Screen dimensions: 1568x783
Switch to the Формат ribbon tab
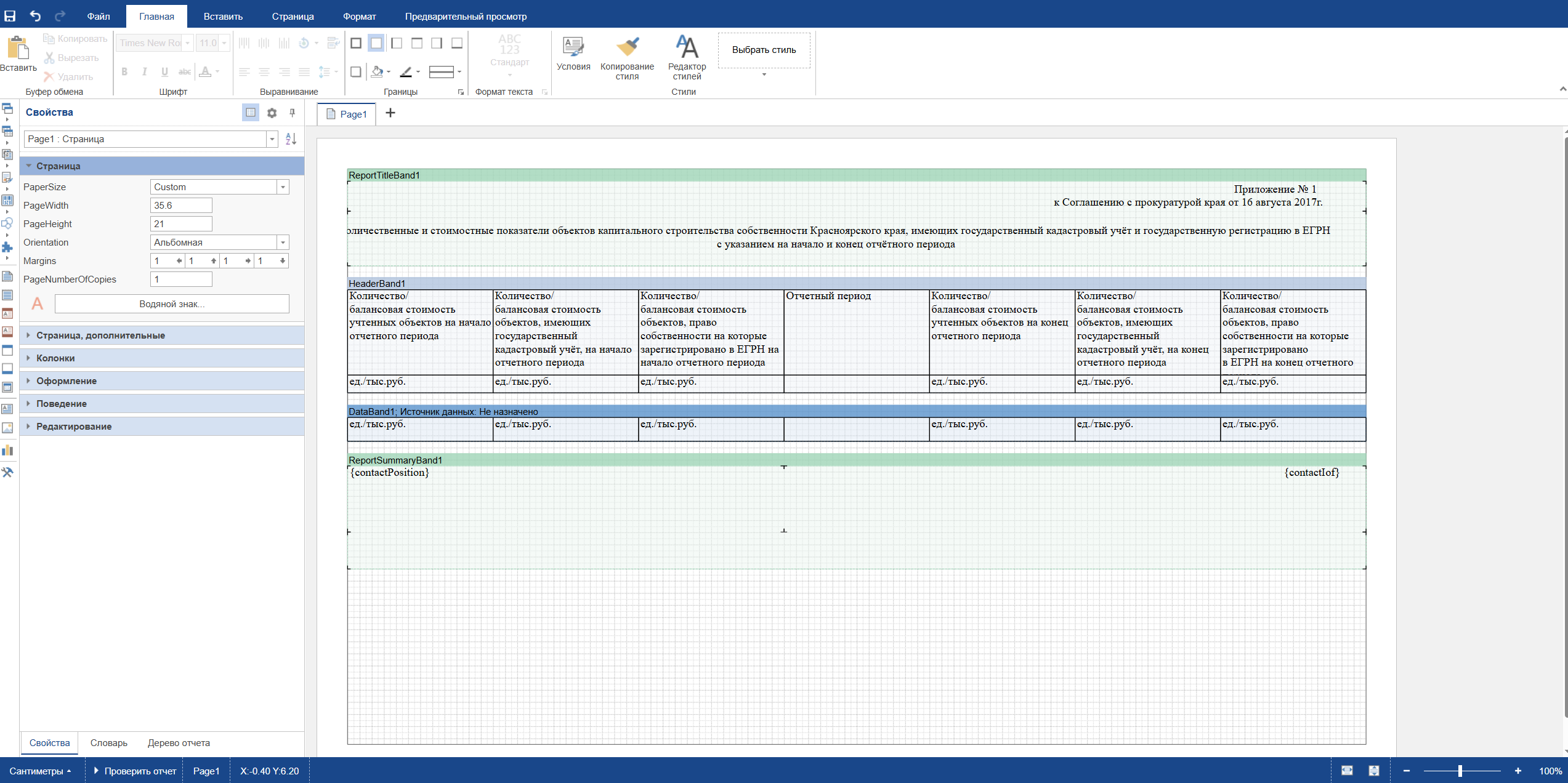pyautogui.click(x=359, y=17)
